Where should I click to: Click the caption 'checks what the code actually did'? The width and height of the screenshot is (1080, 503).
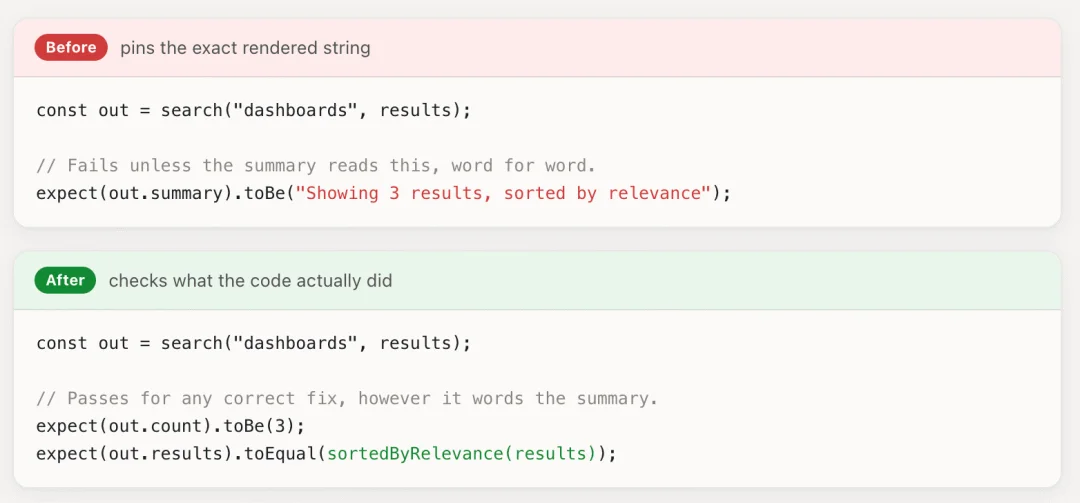250,281
